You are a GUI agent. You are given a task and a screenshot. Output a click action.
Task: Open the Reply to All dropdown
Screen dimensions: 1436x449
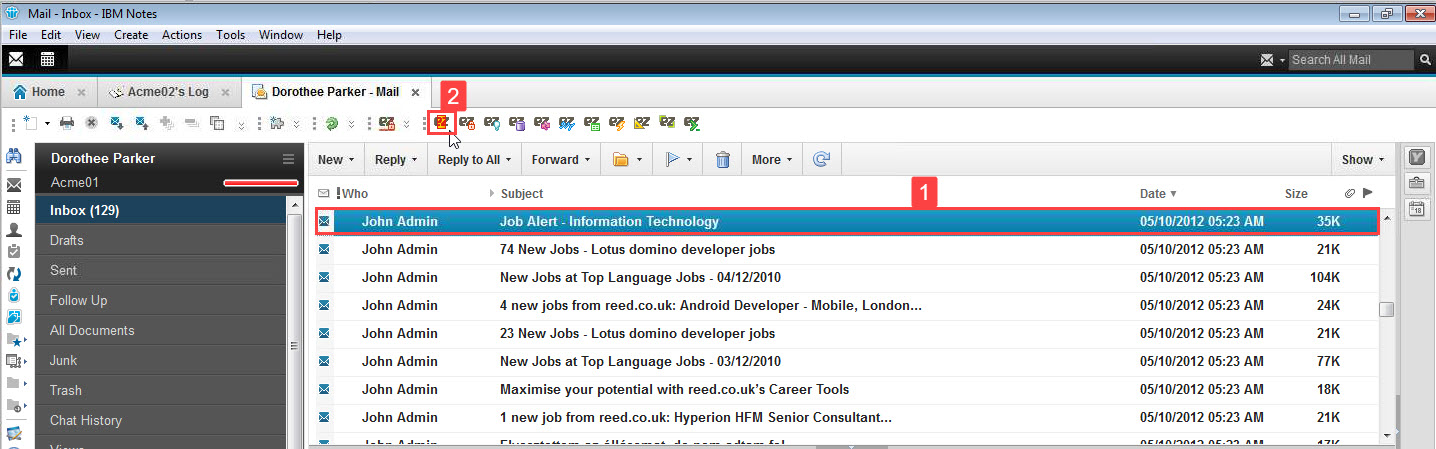tap(509, 160)
